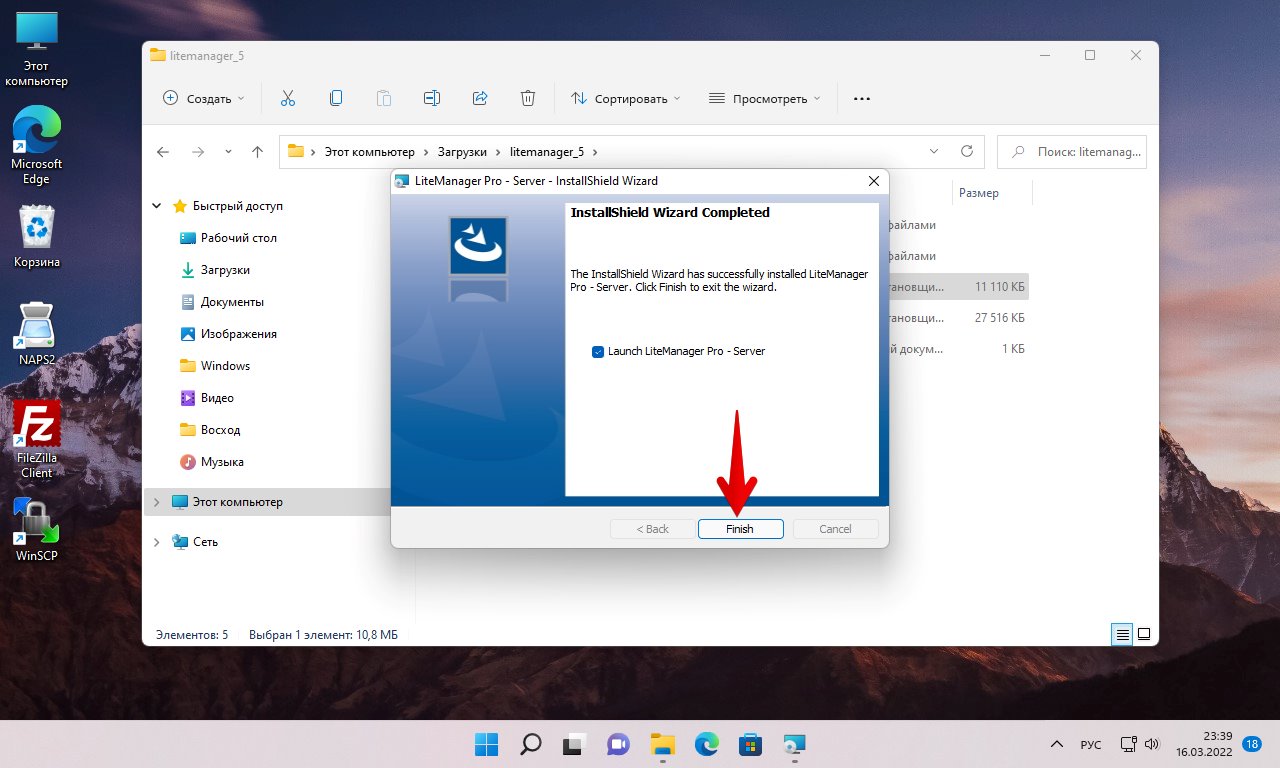
Task: Click the Windows Start button on taskbar
Action: tap(486, 744)
